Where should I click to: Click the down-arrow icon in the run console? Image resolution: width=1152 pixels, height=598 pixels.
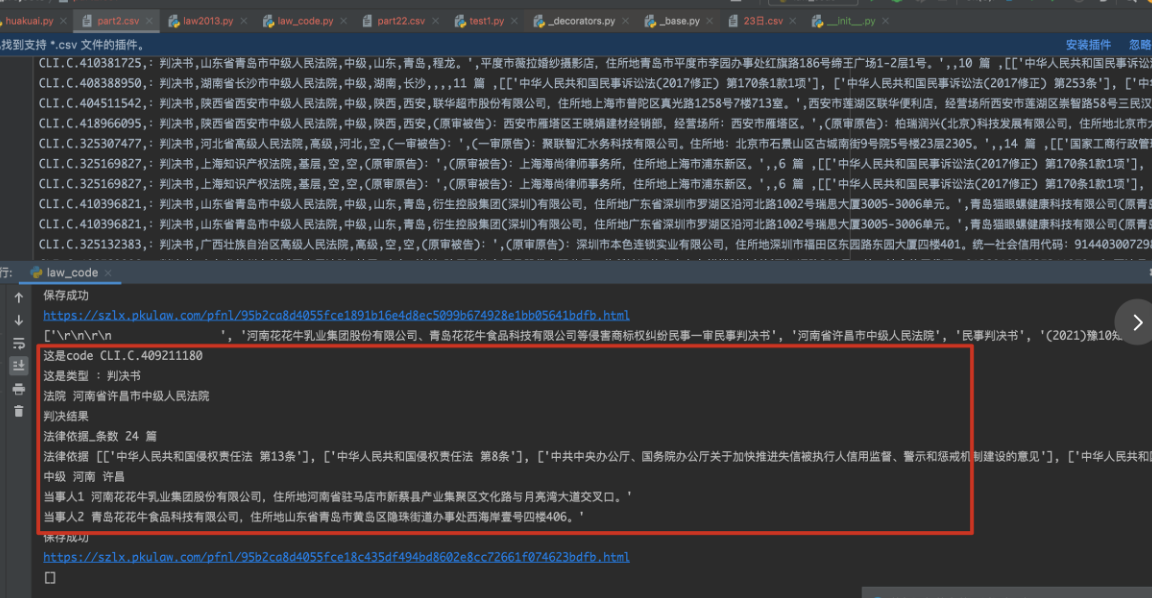tap(18, 321)
